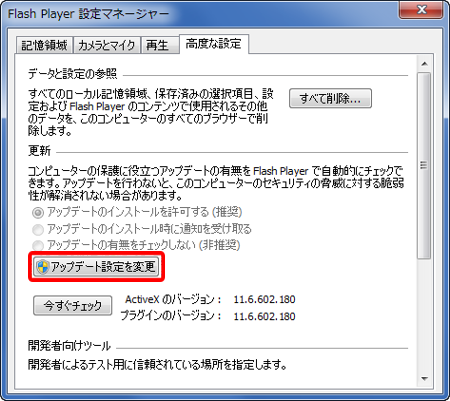Image resolution: width=450 pixels, height=401 pixels.
Task: Select アップデートのインストール時に通知を受け取る radio option
Action: click(x=38, y=229)
